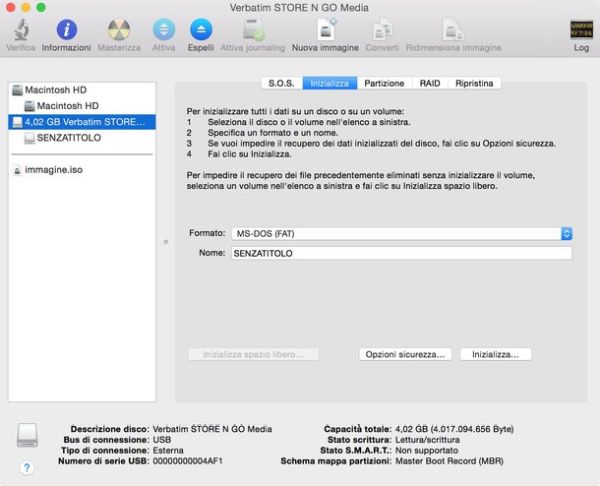The height and width of the screenshot is (486, 600).
Task: Click the drive icon beside Descrizione disco
Action: coord(27,435)
